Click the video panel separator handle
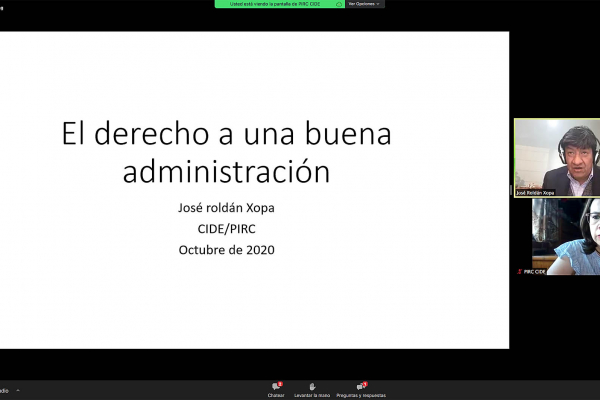The image size is (600, 400). point(511,190)
